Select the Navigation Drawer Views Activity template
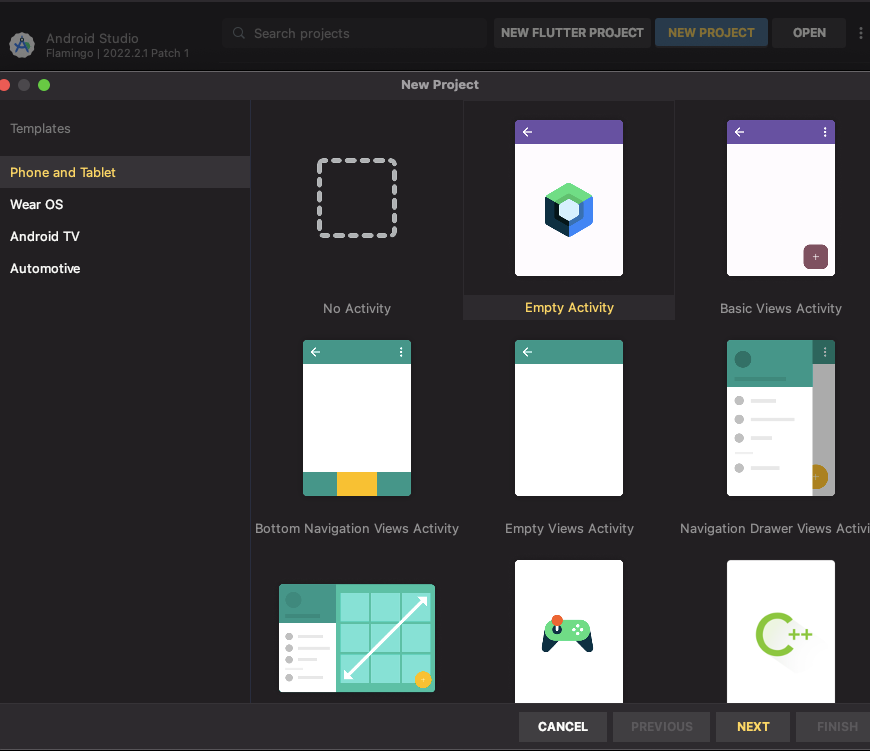Image resolution: width=870 pixels, height=751 pixels. click(781, 418)
